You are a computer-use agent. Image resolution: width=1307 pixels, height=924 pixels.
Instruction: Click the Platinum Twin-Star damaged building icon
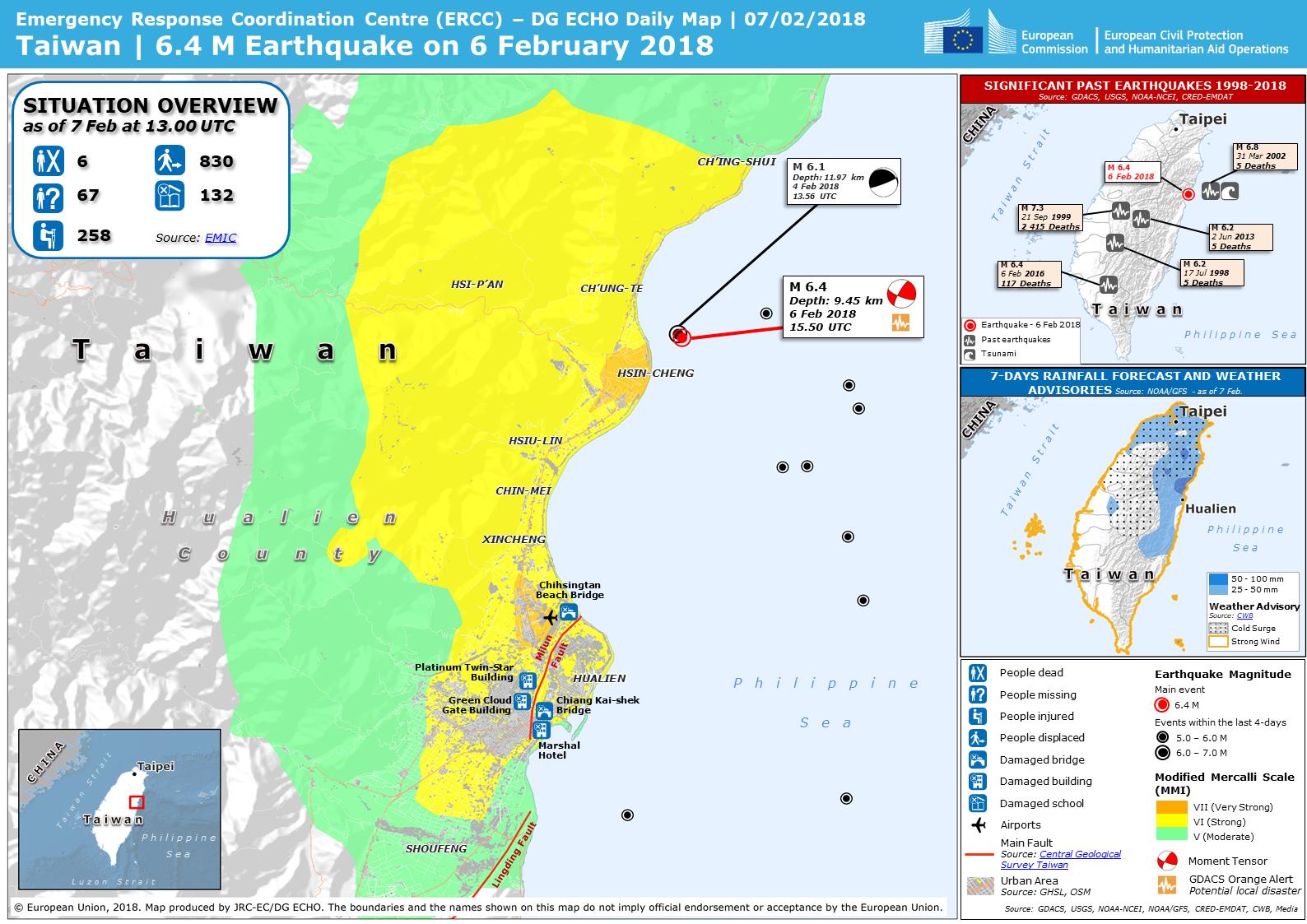[528, 680]
